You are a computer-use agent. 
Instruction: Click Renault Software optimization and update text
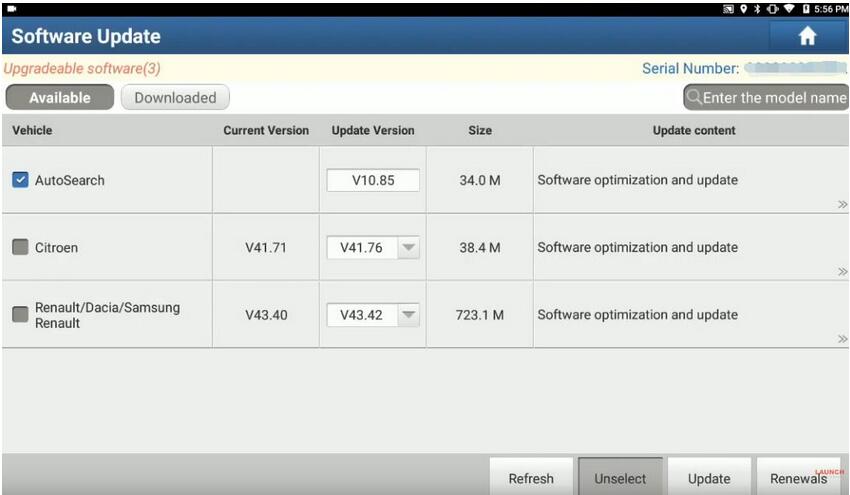(638, 314)
